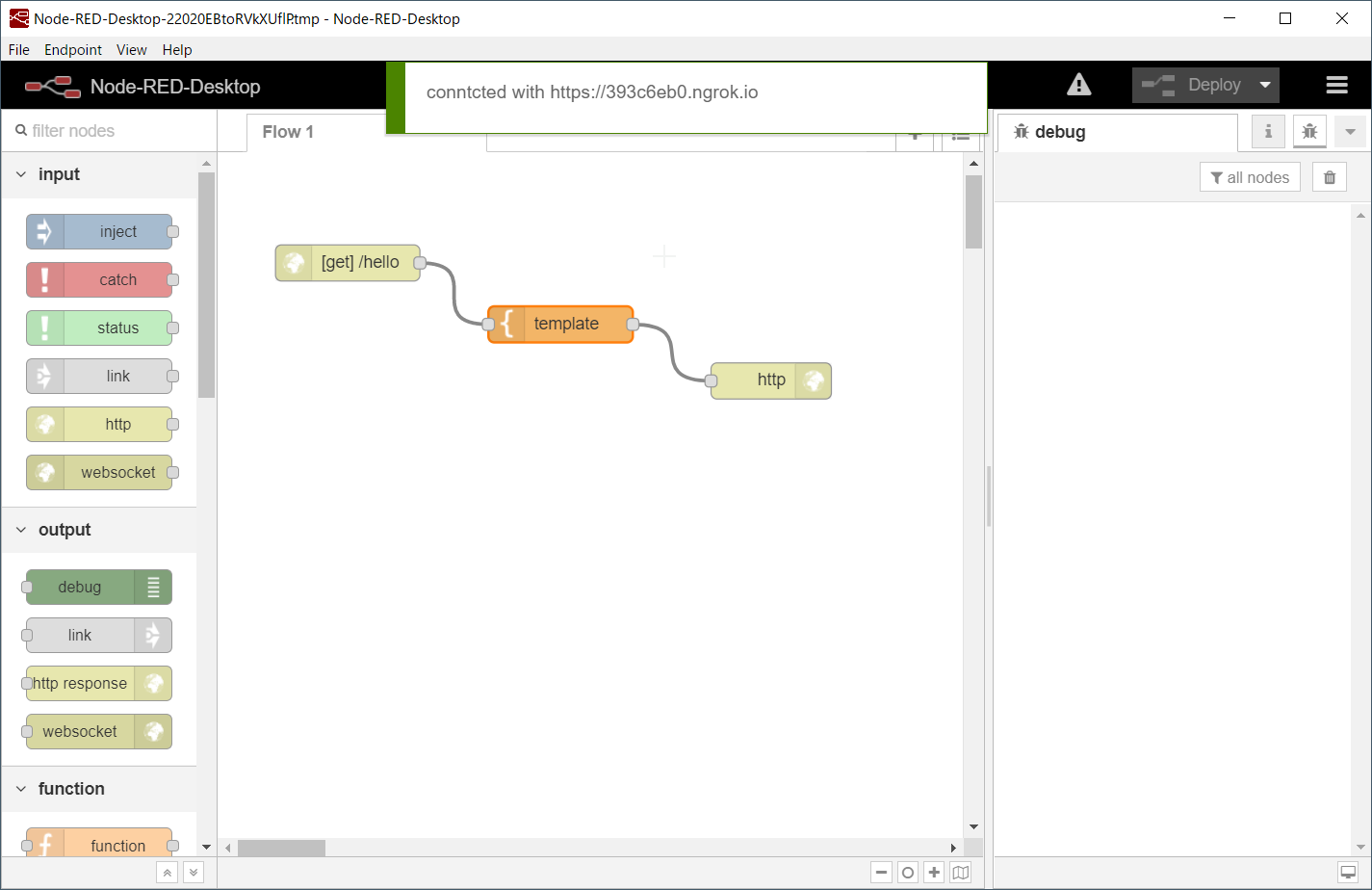Click the Node-RED-Desktop header title text

coord(175,87)
